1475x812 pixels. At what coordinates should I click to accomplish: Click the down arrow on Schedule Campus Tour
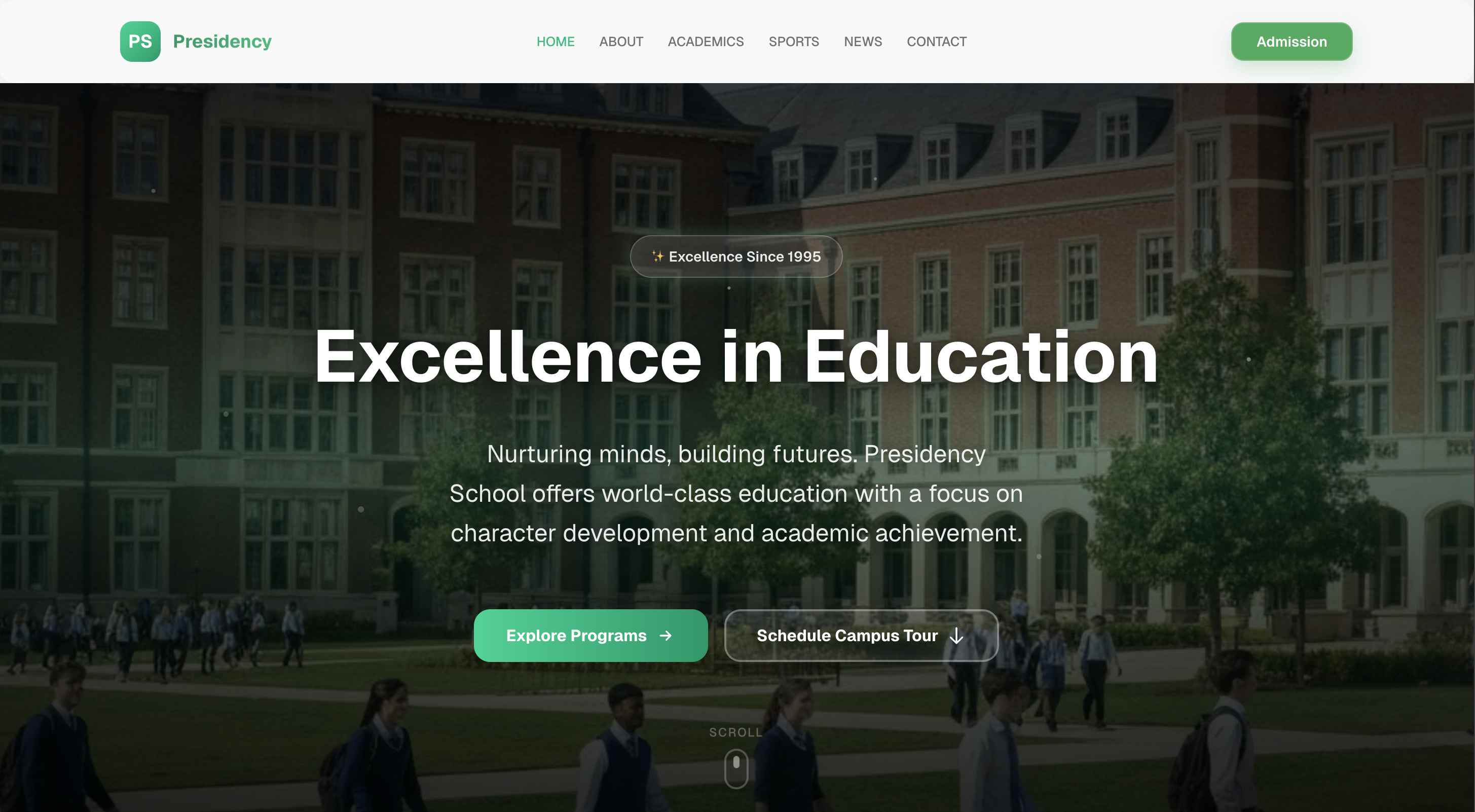coord(957,636)
